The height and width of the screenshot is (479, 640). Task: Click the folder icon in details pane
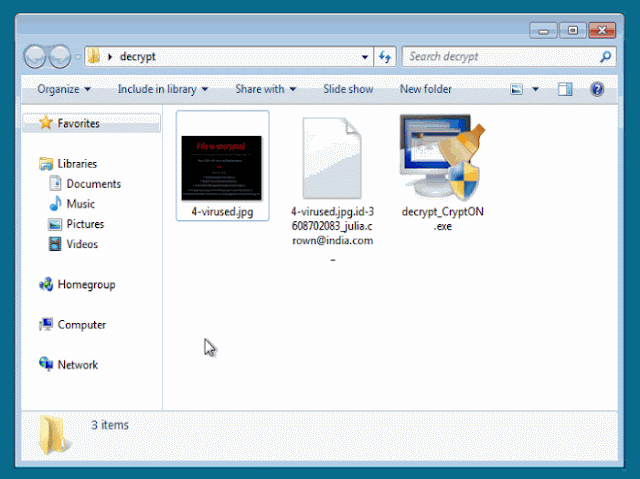click(54, 436)
